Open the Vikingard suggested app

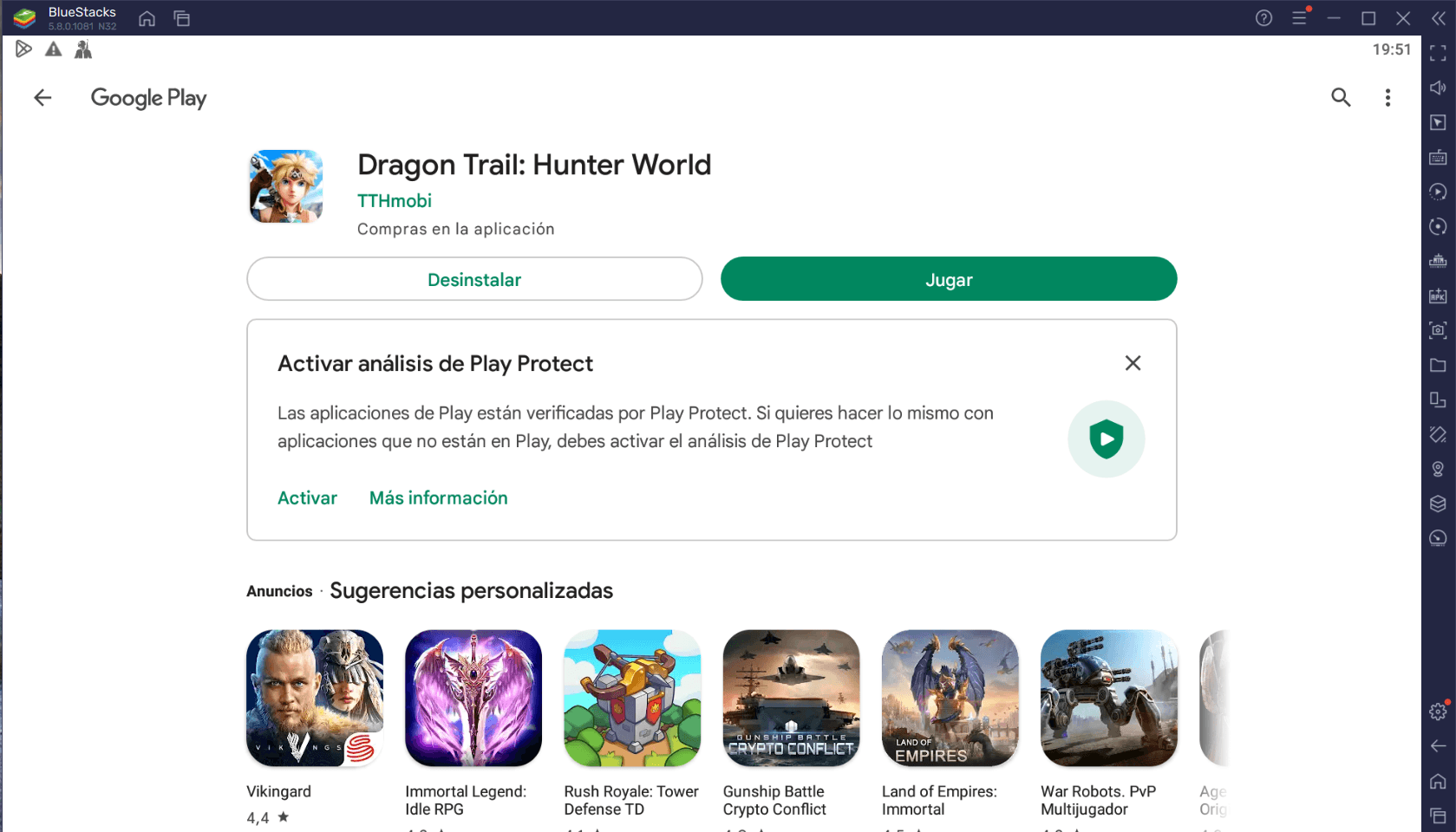315,699
